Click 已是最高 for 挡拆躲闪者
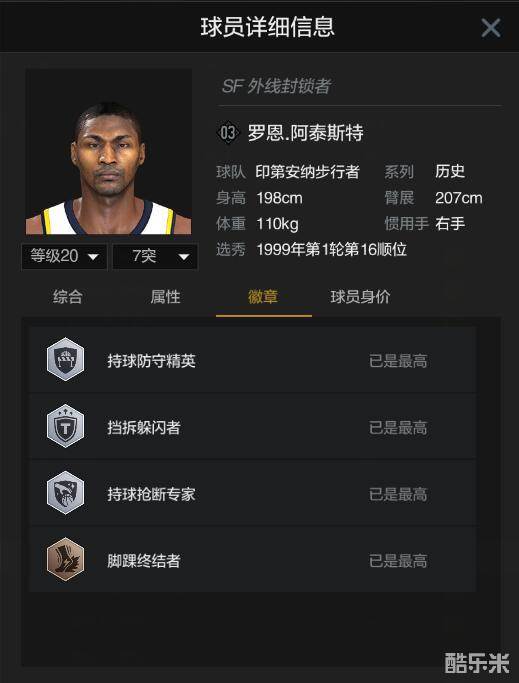Screen dimensions: 519x683 398,427
